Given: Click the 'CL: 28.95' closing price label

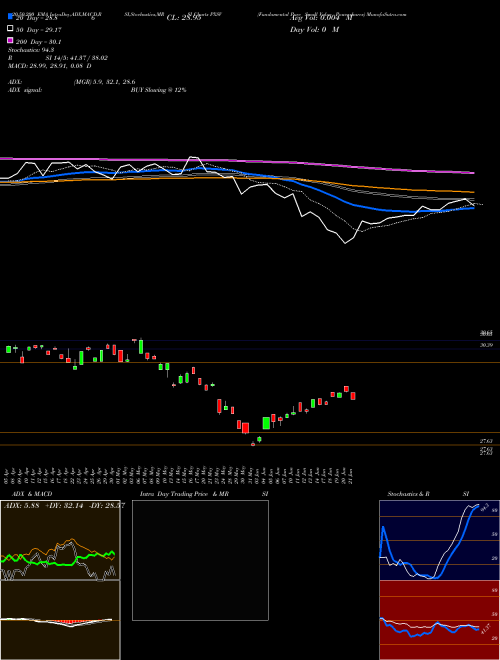Looking at the screenshot, I should coord(184,18).
